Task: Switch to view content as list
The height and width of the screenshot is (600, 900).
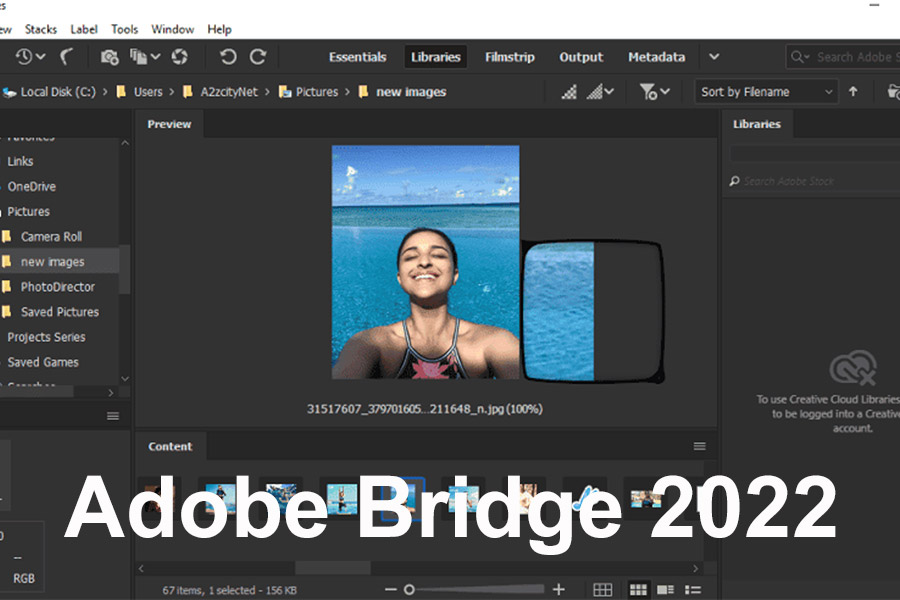Action: (x=693, y=590)
